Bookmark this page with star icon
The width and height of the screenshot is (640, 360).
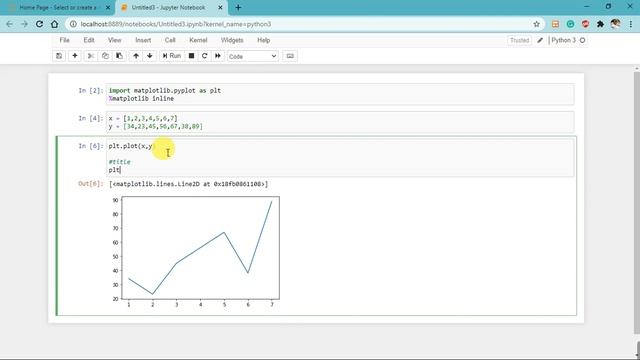click(536, 24)
